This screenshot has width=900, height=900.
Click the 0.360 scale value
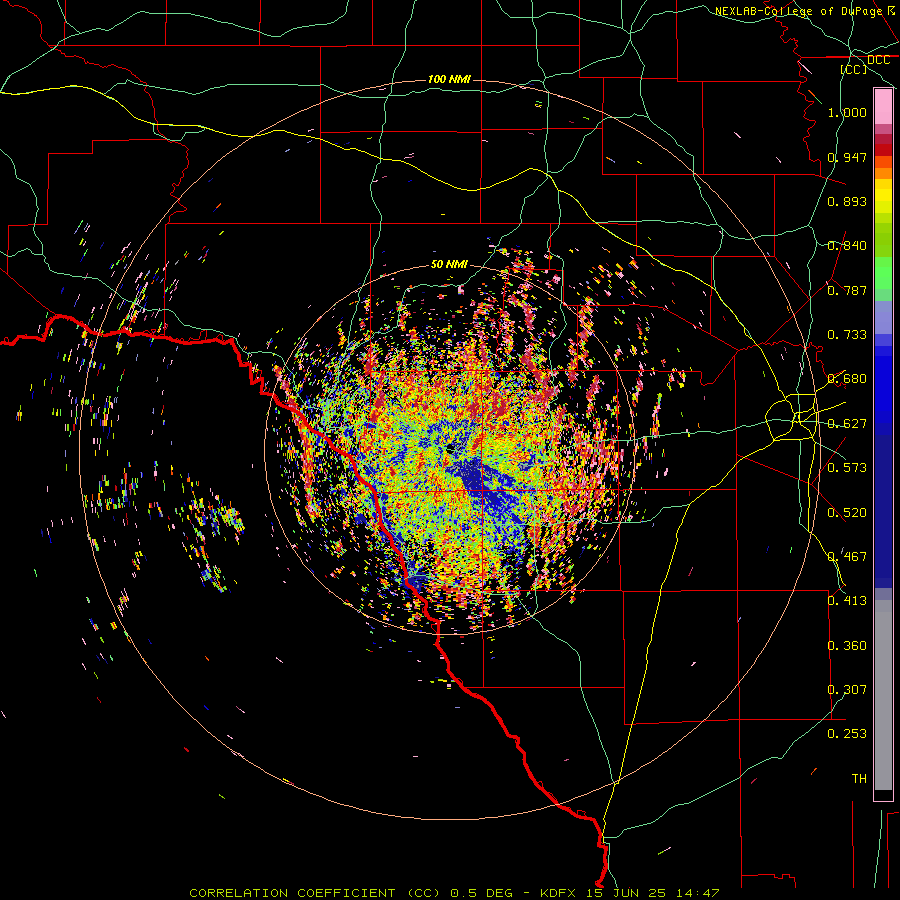coord(847,646)
